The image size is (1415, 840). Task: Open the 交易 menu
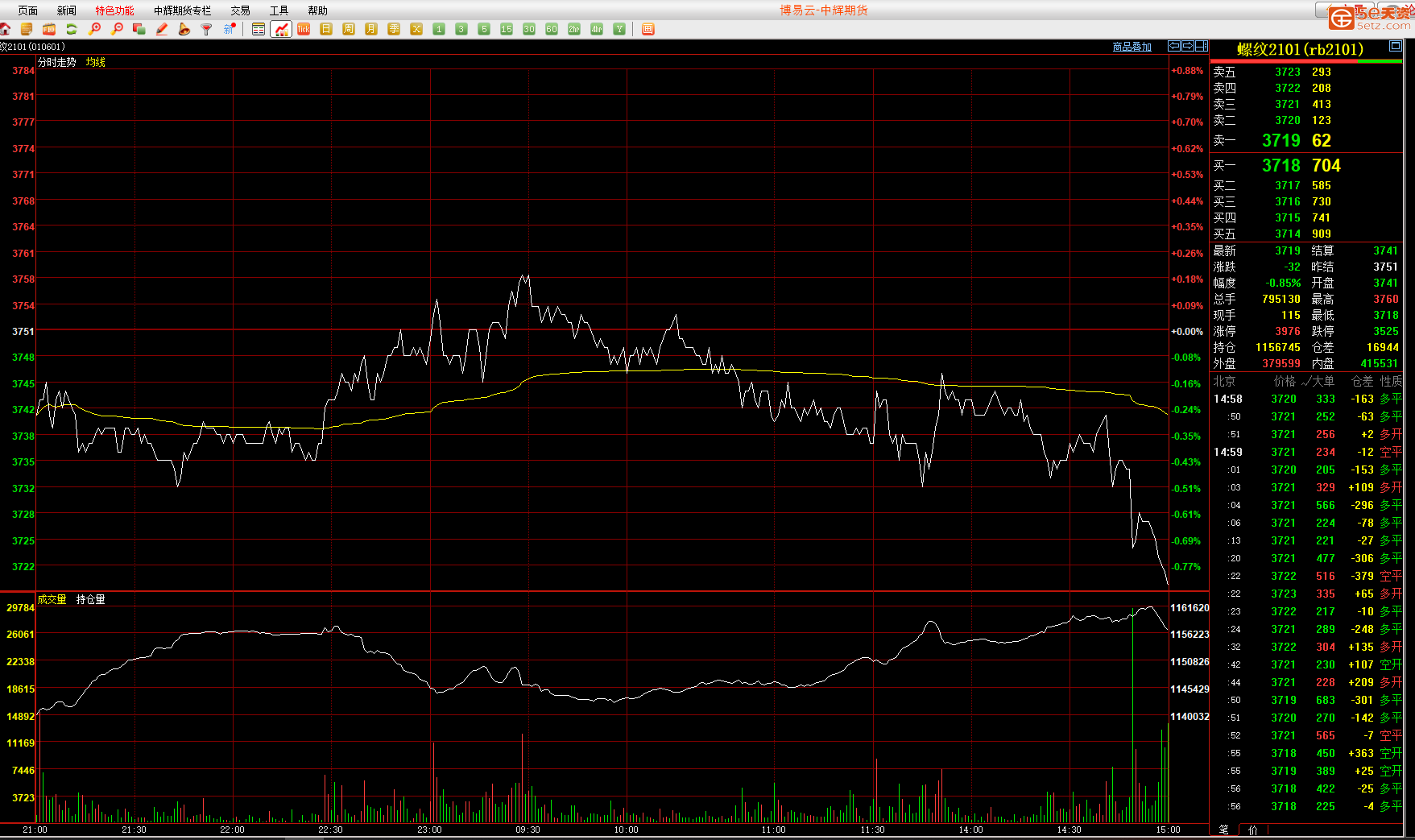pos(241,10)
